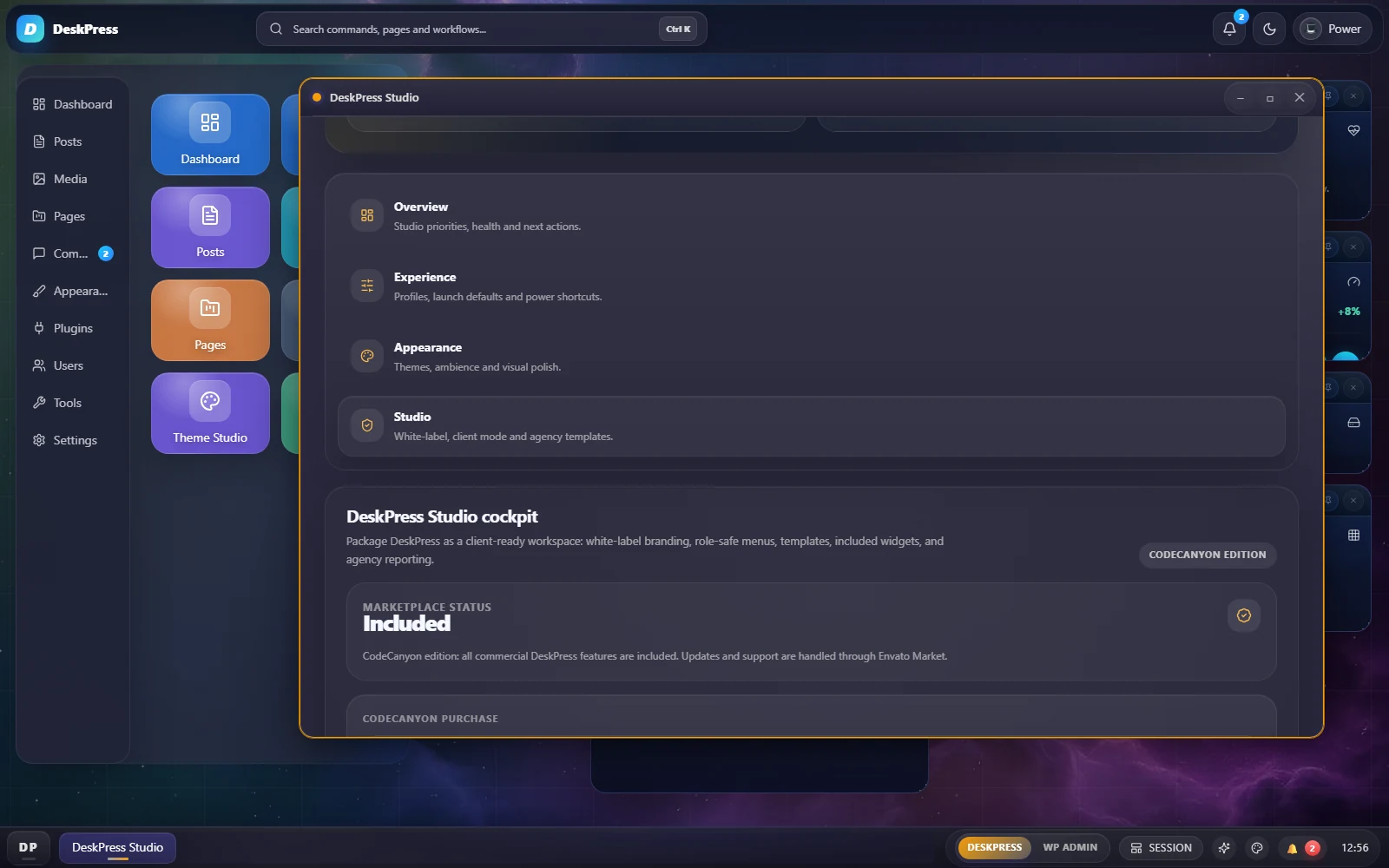Select Studio white-label section in navigation
The image size is (1389, 868).
pyautogui.click(x=811, y=426)
